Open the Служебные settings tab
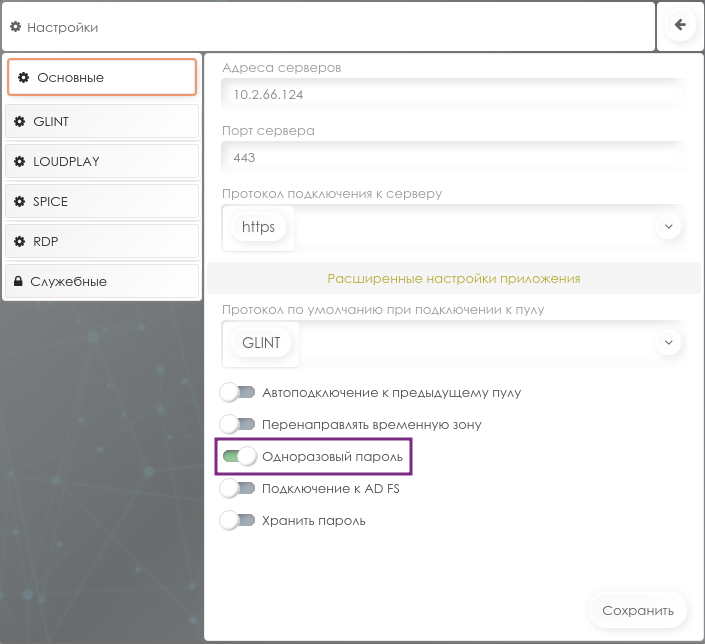705x644 pixels. pyautogui.click(x=102, y=282)
